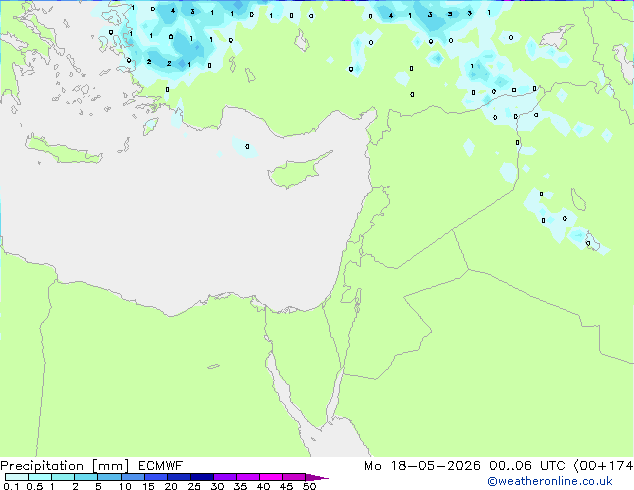
Task: Pick legend swatch between 40 and 45
Action: point(271,477)
